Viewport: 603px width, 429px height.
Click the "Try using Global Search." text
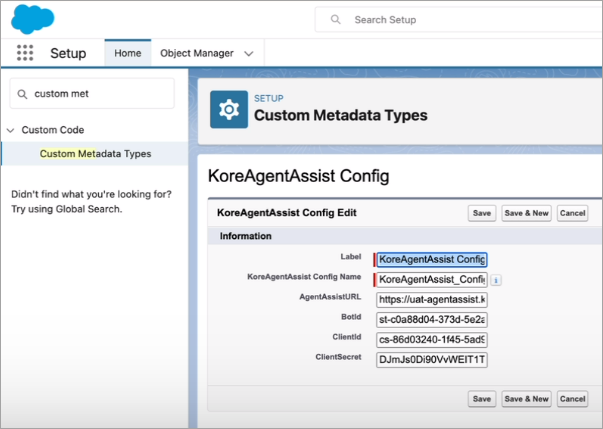(x=66, y=209)
